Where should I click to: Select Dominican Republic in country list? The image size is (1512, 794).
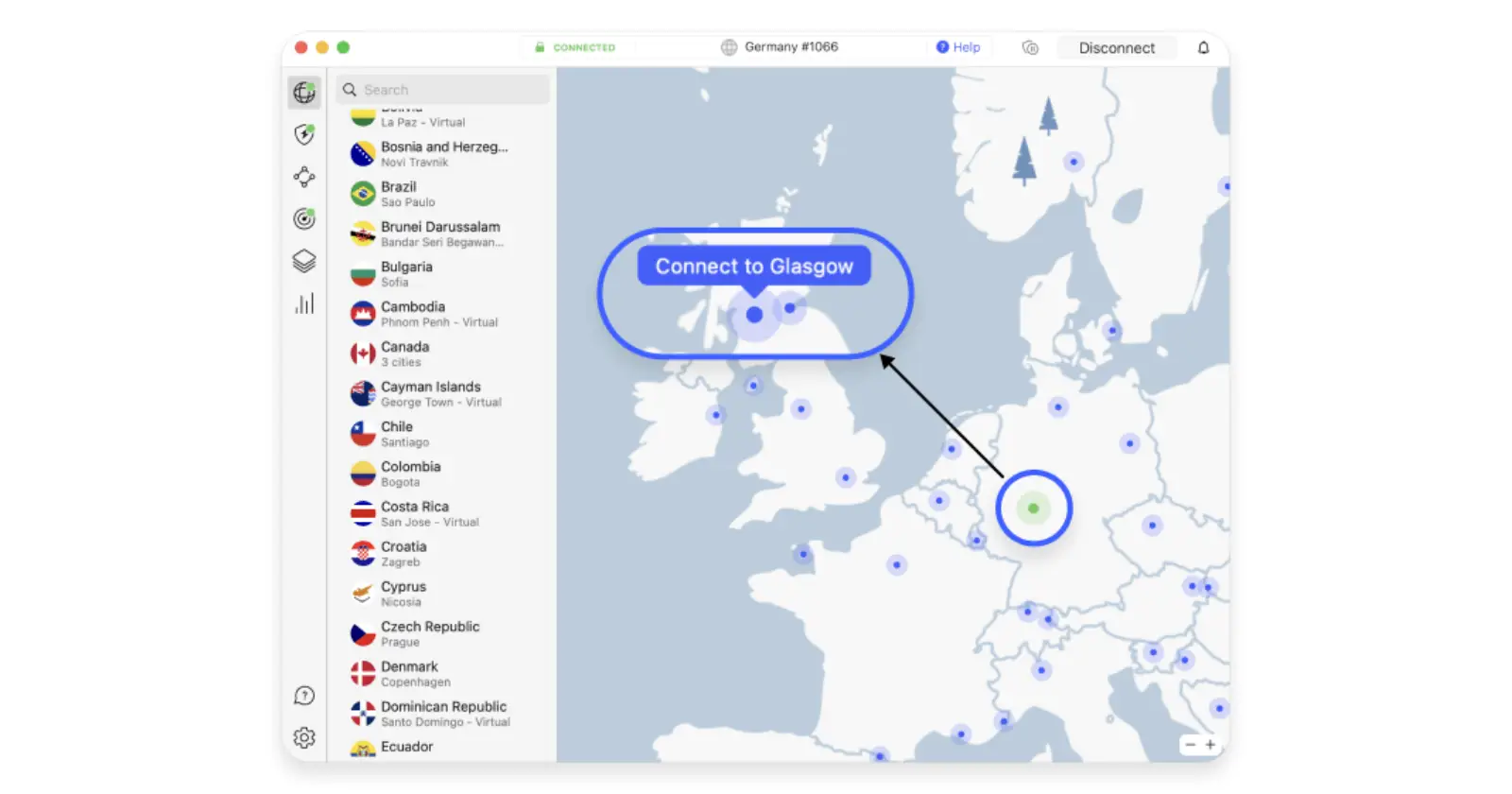coord(443,714)
